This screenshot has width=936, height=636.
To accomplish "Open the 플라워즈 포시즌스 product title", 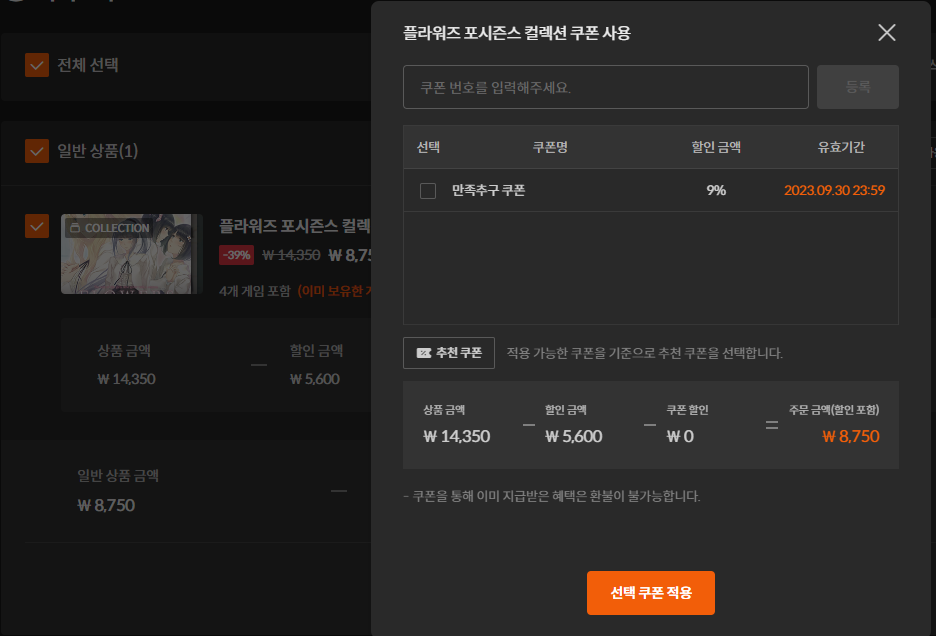I will (294, 225).
